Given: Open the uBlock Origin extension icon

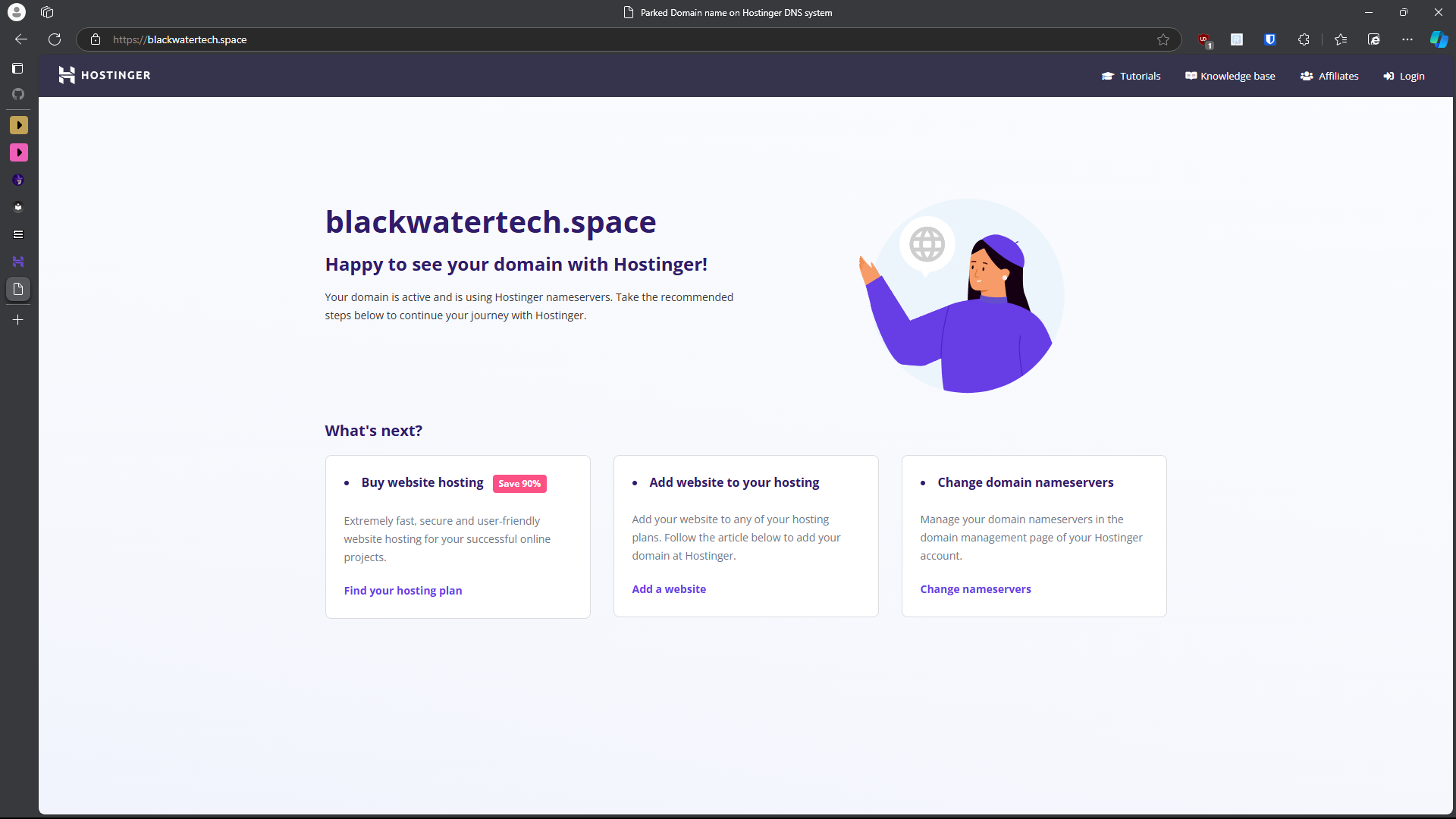Looking at the screenshot, I should [1203, 39].
